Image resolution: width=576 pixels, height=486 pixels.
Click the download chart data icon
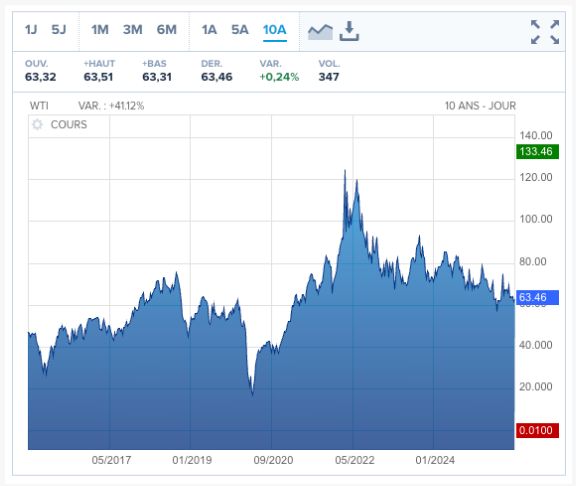(349, 31)
